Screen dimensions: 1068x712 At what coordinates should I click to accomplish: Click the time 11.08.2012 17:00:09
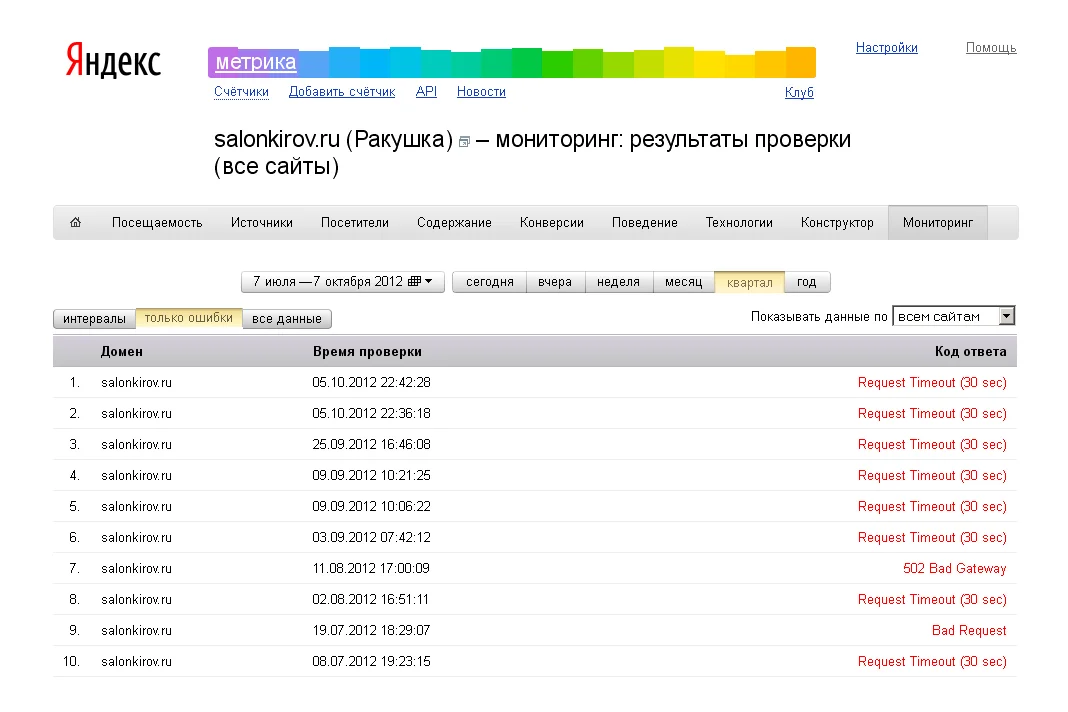tap(371, 568)
